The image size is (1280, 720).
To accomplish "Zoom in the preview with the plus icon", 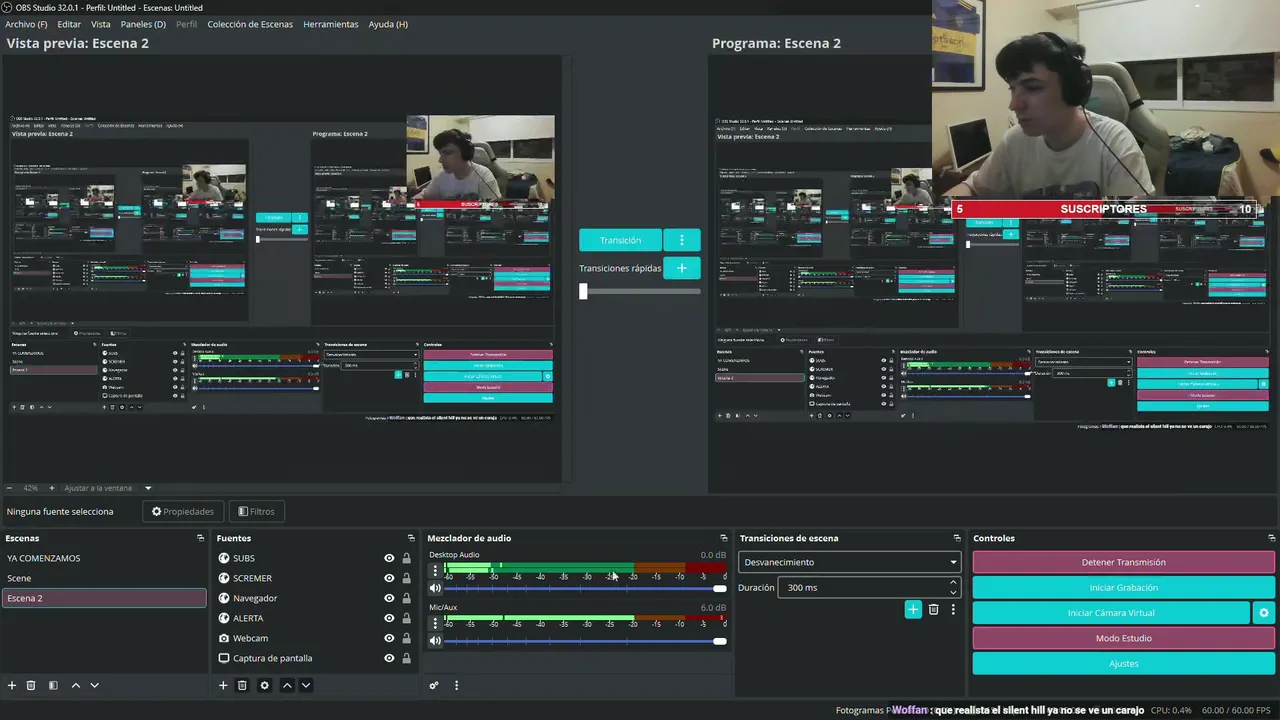I will click(x=52, y=488).
